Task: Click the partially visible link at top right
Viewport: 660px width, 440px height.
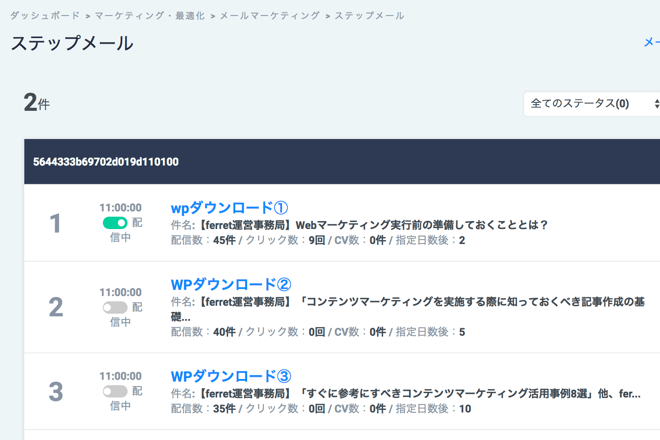Action: [x=651, y=43]
